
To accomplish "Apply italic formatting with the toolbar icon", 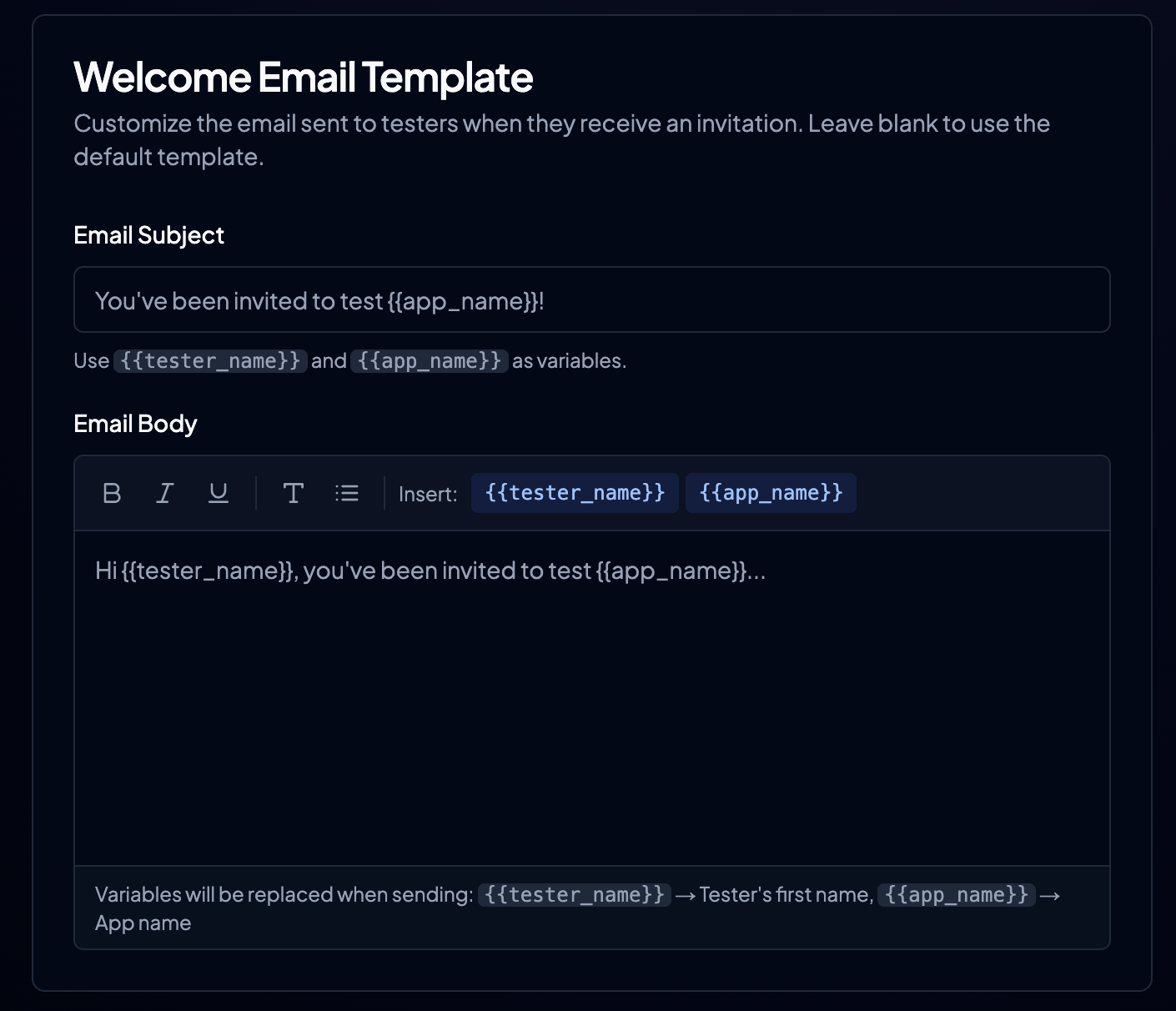I will (x=164, y=493).
